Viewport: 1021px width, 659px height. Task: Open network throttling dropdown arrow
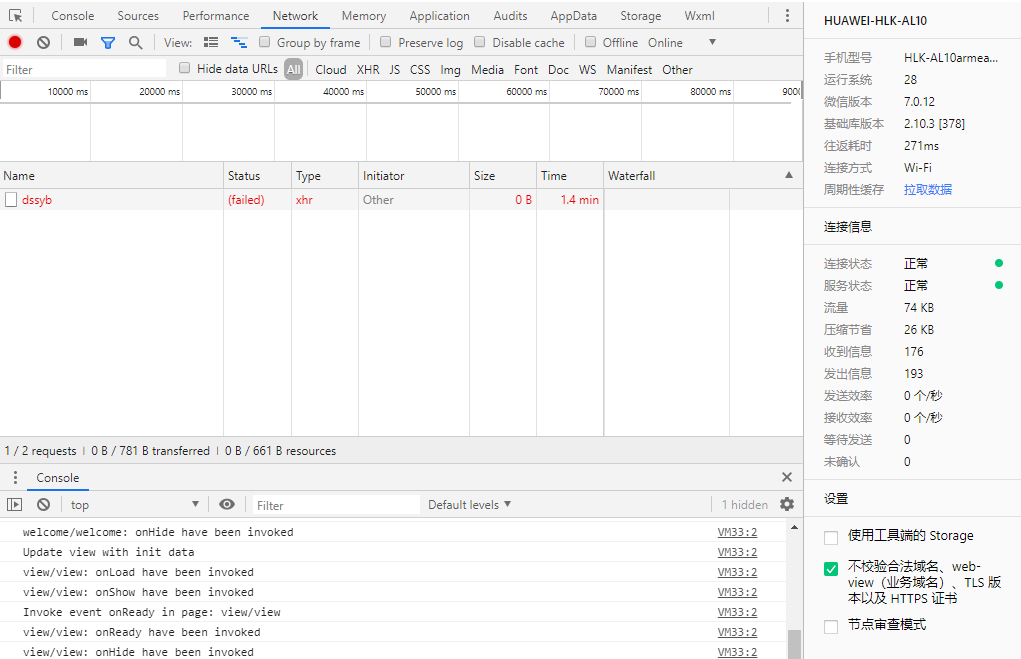pyautogui.click(x=712, y=42)
